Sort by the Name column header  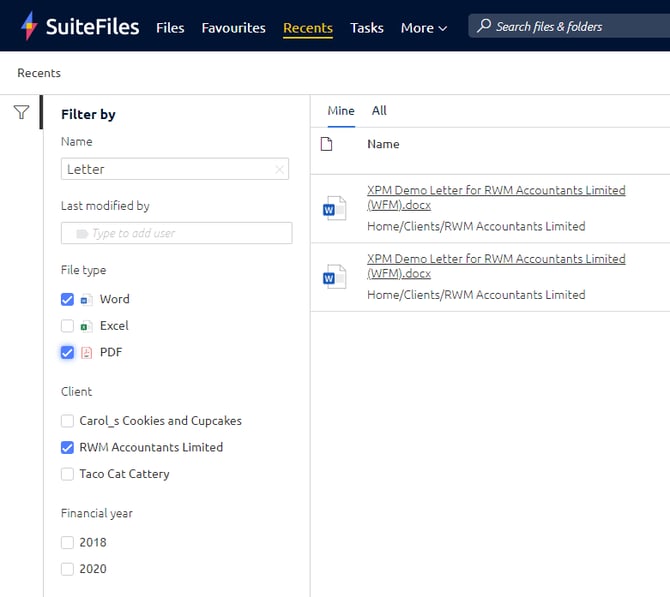pyautogui.click(x=383, y=144)
